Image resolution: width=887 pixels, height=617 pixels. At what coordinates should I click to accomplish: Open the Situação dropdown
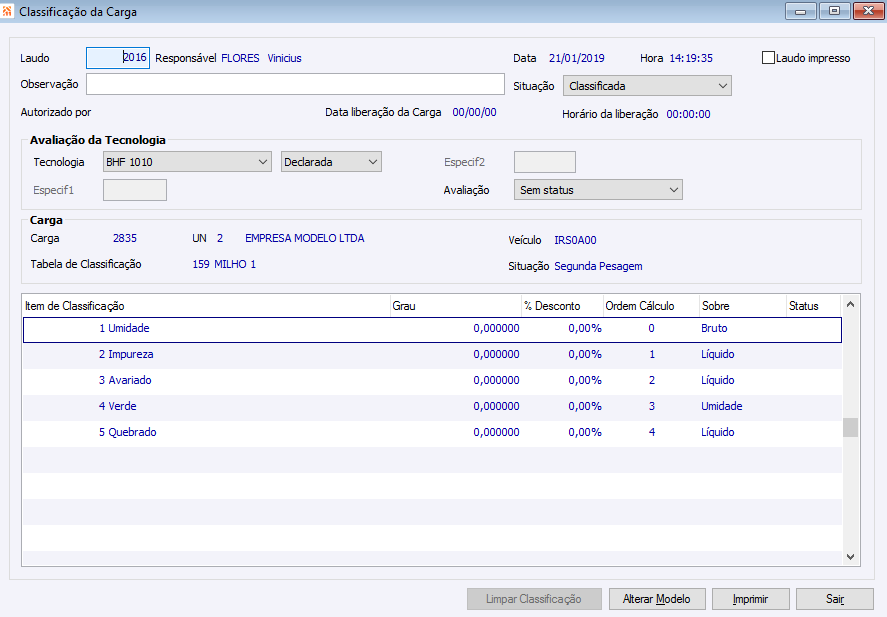647,86
